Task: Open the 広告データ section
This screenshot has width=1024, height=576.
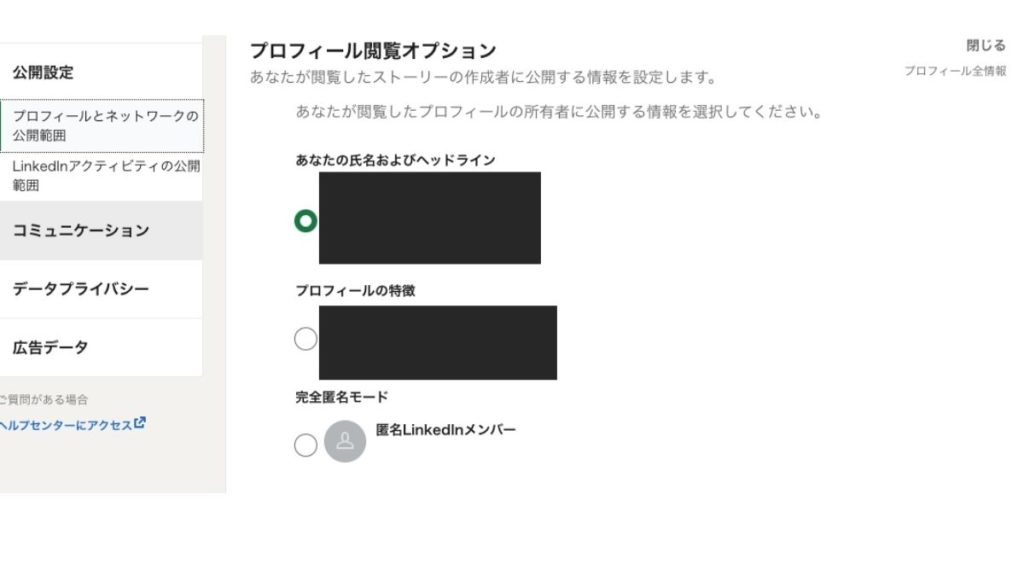Action: (x=50, y=348)
